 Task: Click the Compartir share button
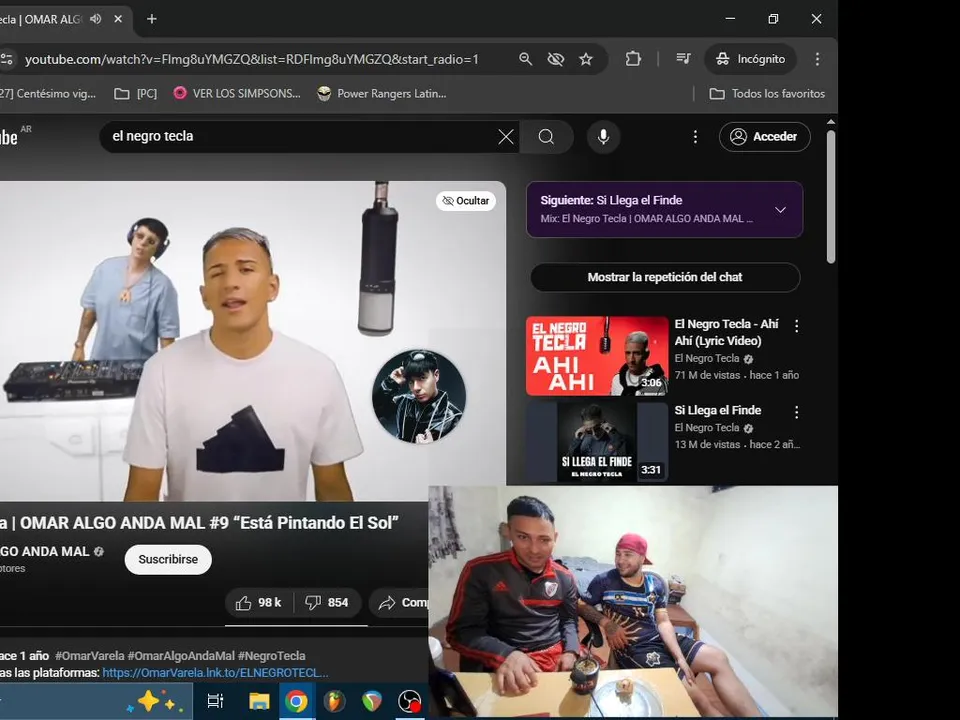[x=399, y=603]
